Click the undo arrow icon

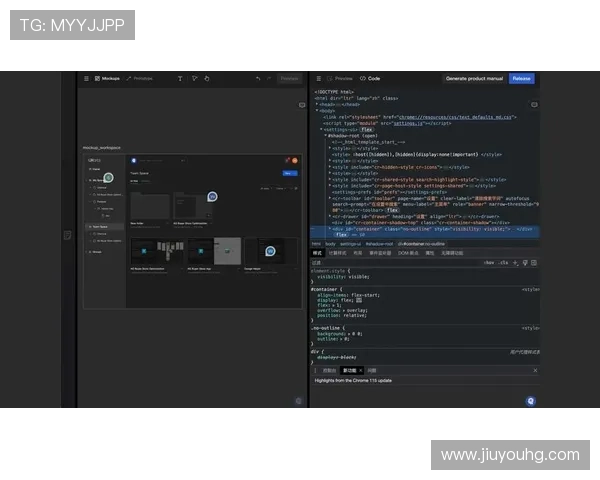257,78
